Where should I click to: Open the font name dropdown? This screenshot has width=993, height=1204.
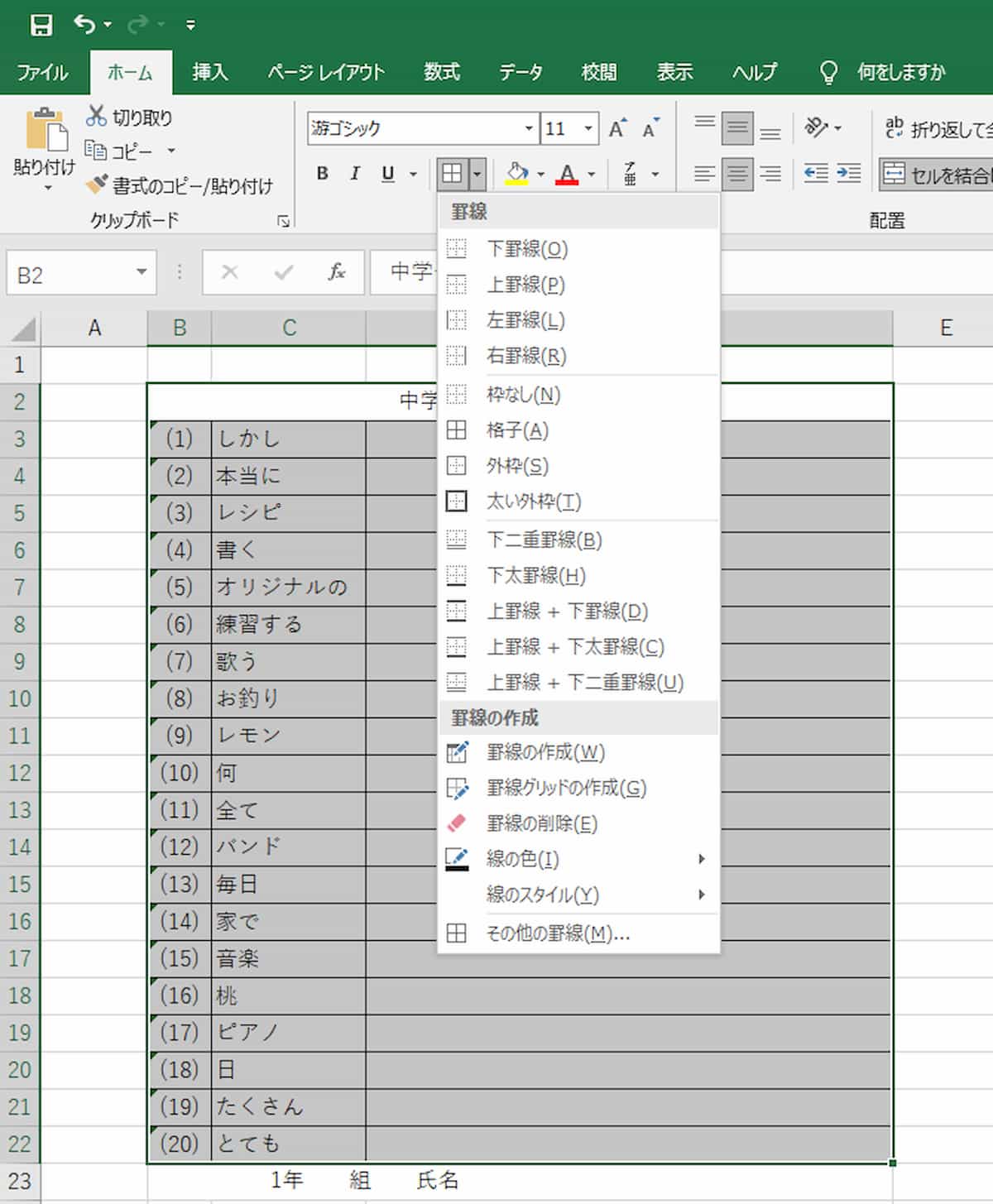click(529, 129)
